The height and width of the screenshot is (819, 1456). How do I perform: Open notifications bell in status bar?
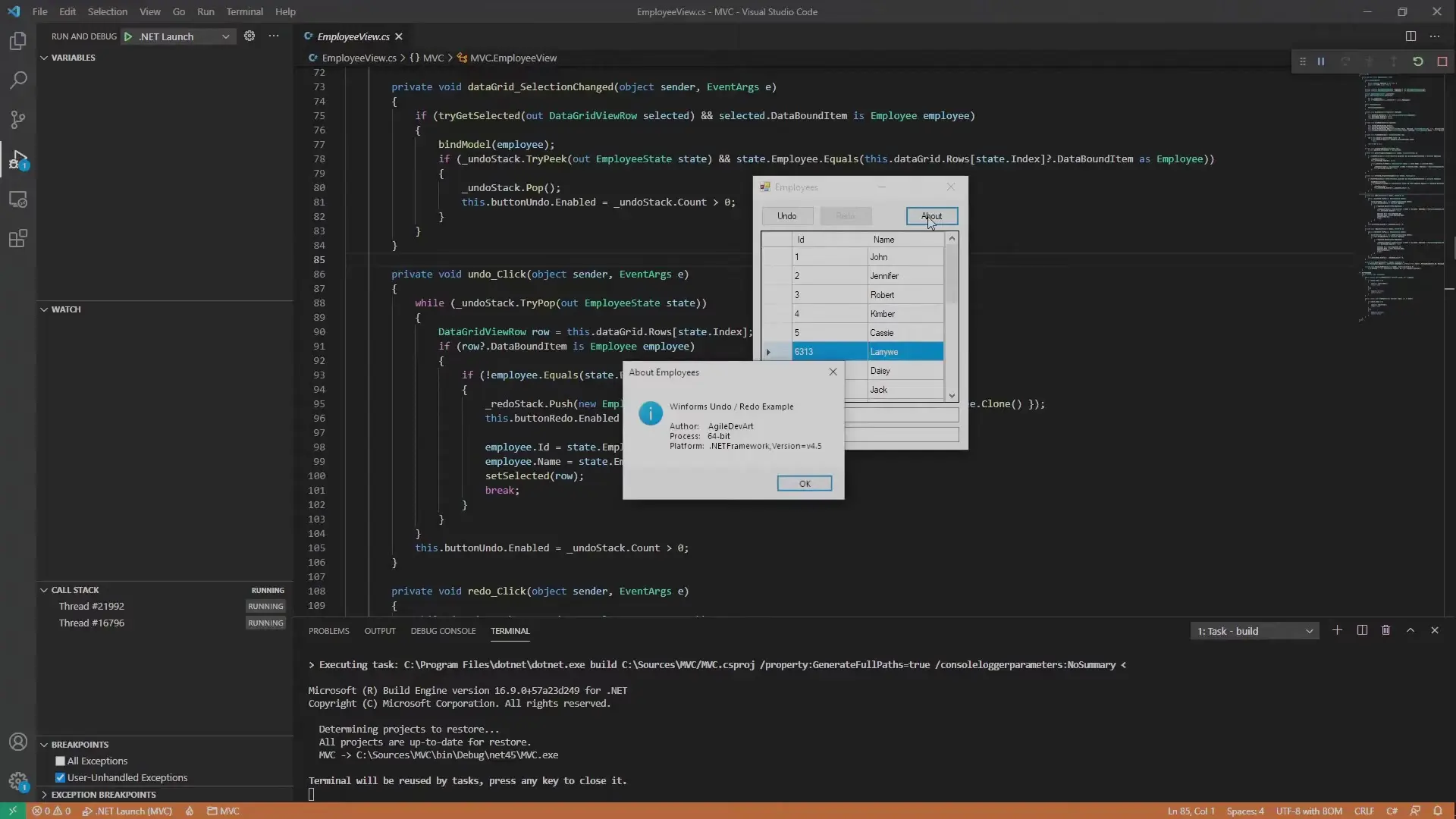pyautogui.click(x=1438, y=811)
